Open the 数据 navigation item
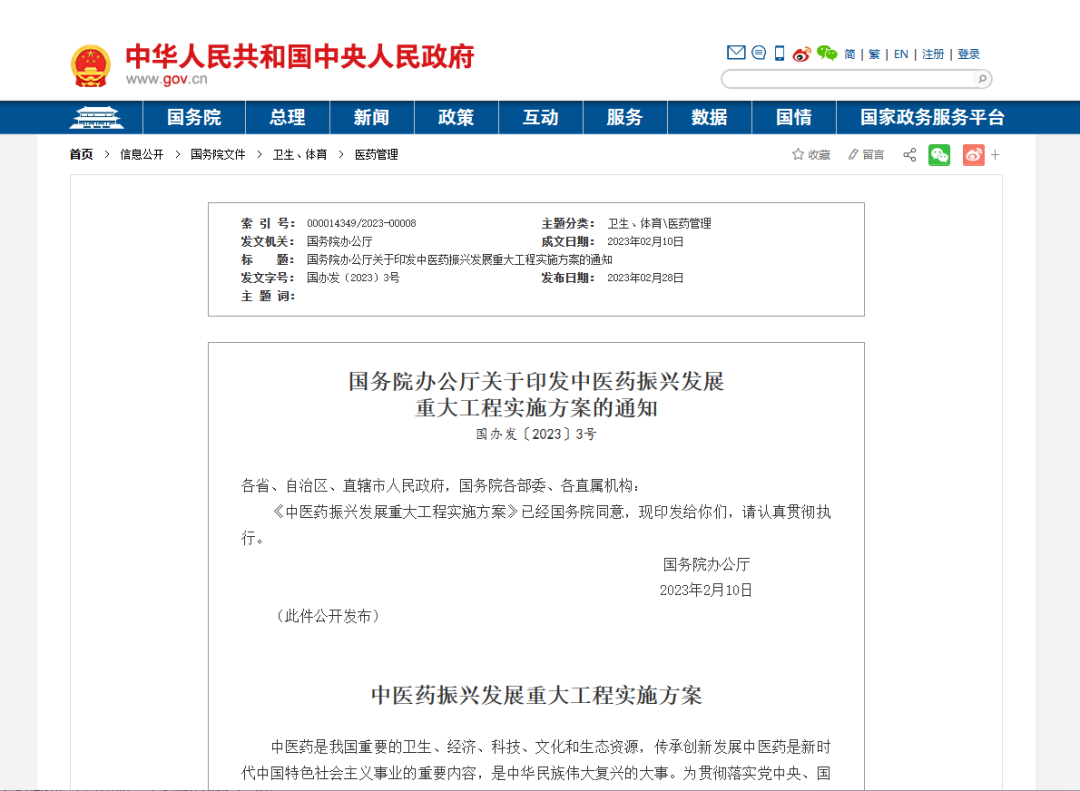The height and width of the screenshot is (791, 1080). coord(709,117)
